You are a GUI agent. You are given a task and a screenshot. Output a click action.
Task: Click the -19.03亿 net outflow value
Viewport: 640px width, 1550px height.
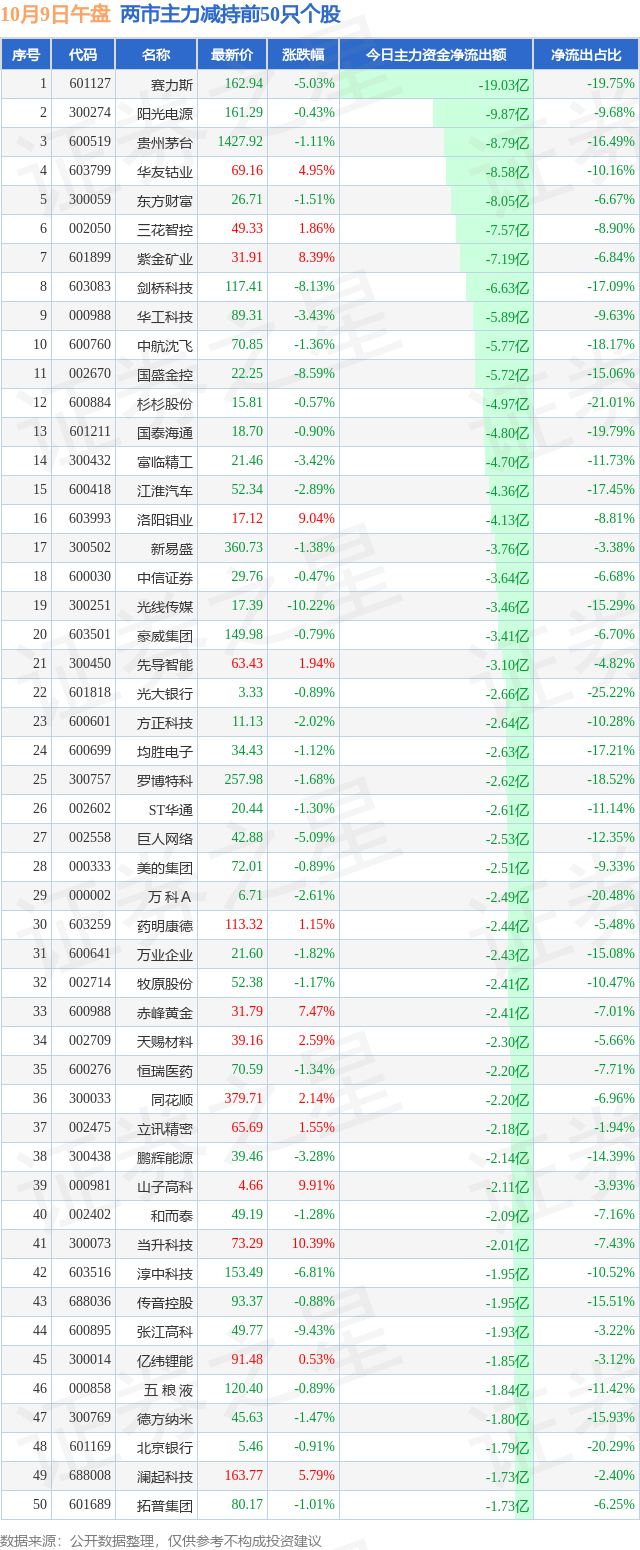tap(503, 85)
